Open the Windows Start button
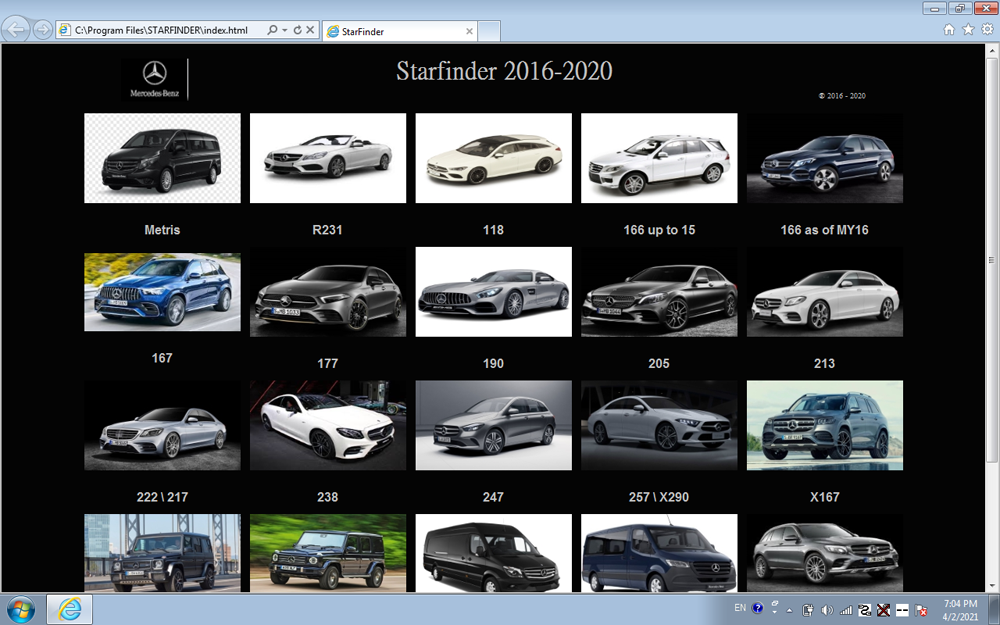This screenshot has height=625, width=1000. pos(20,610)
